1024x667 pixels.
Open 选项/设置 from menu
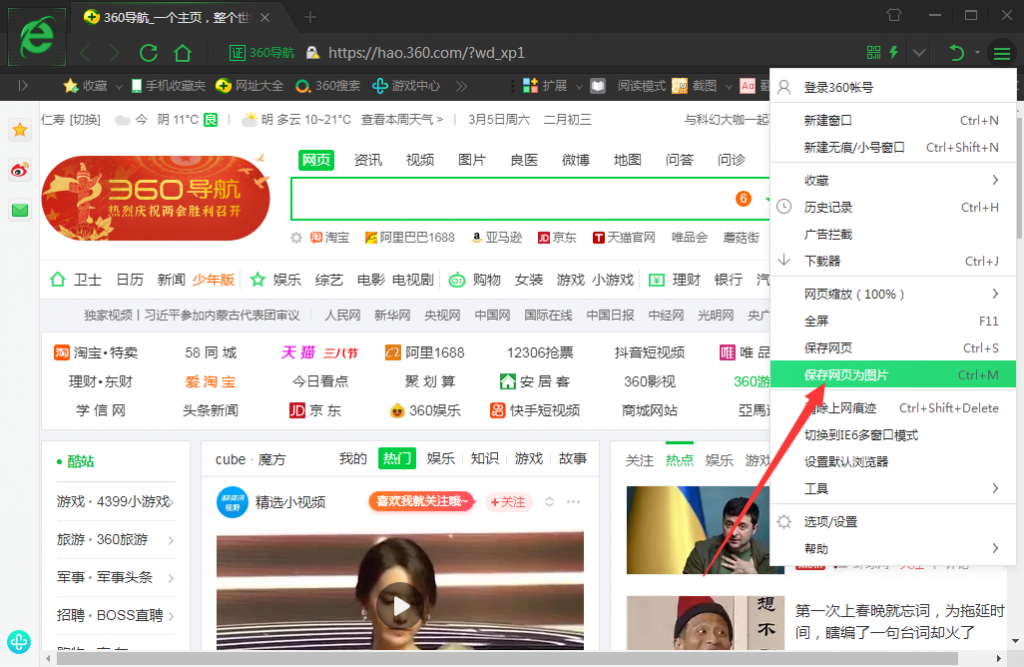[893, 521]
